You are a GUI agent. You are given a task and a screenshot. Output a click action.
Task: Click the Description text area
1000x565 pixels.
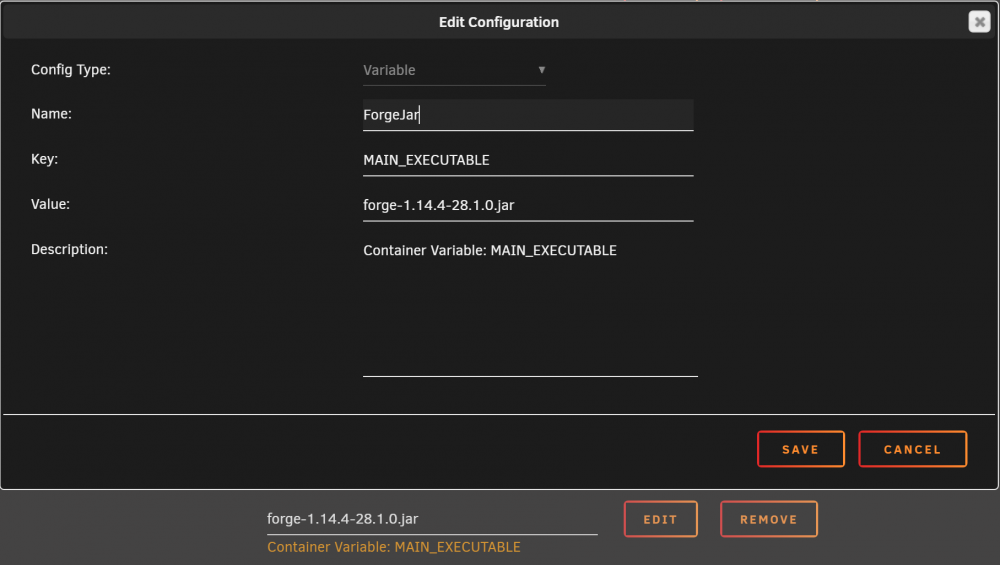[530, 307]
